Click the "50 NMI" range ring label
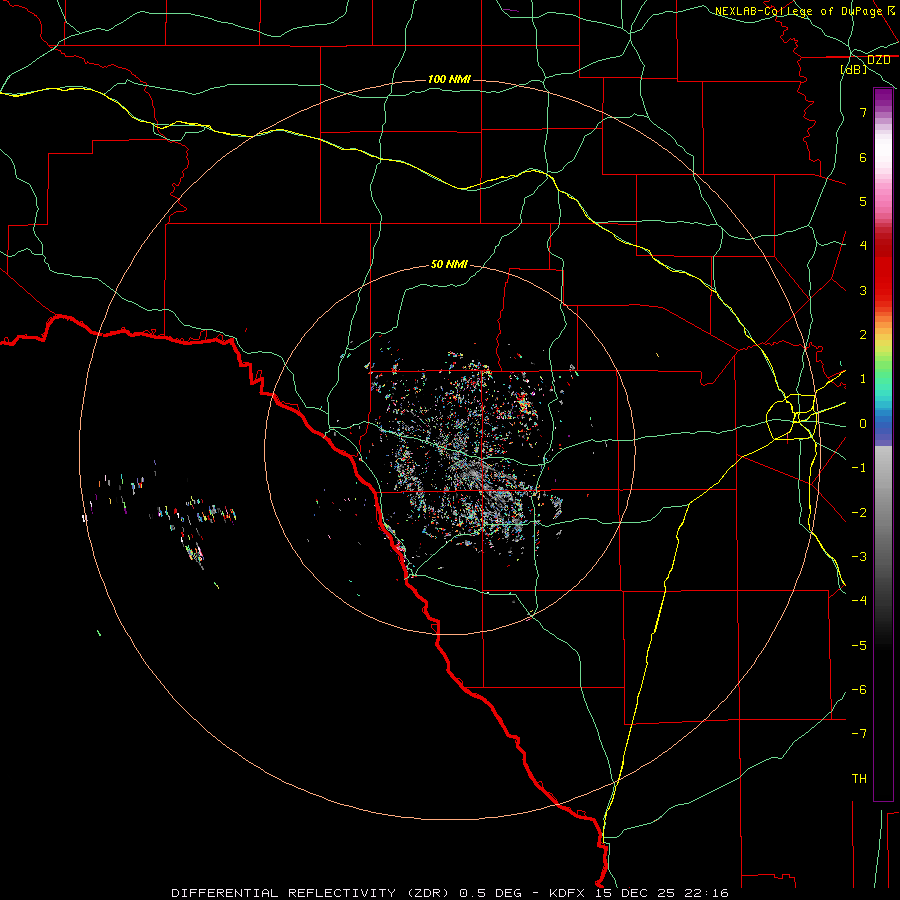The height and width of the screenshot is (900, 900). coord(449,264)
